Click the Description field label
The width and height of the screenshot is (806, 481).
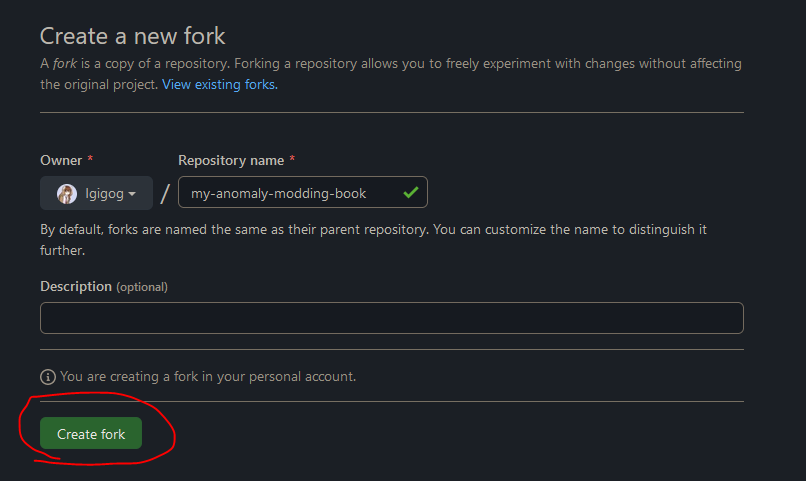76,286
